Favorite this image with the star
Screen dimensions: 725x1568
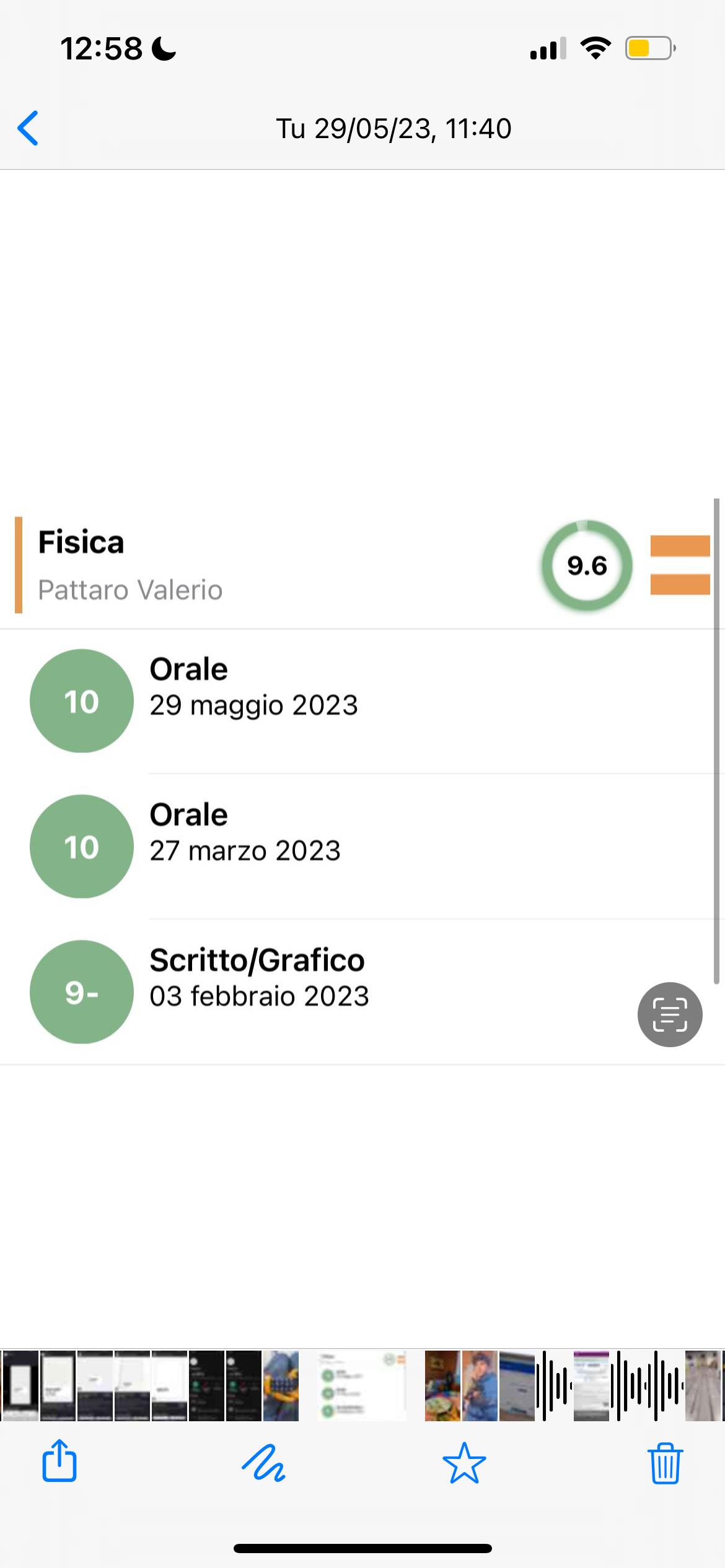(464, 1463)
